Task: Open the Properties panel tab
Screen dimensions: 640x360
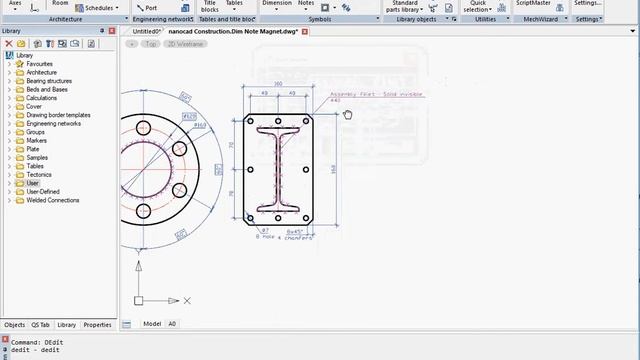Action: [97, 325]
